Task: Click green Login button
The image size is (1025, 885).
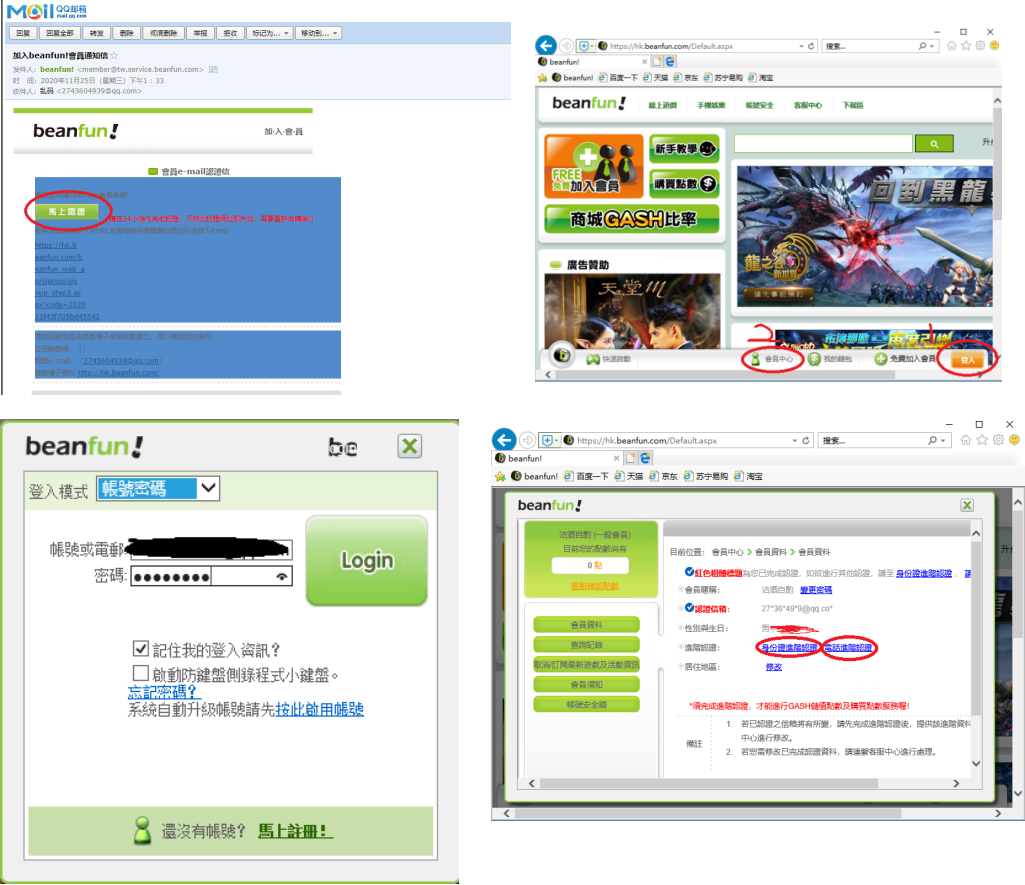Action: [367, 560]
